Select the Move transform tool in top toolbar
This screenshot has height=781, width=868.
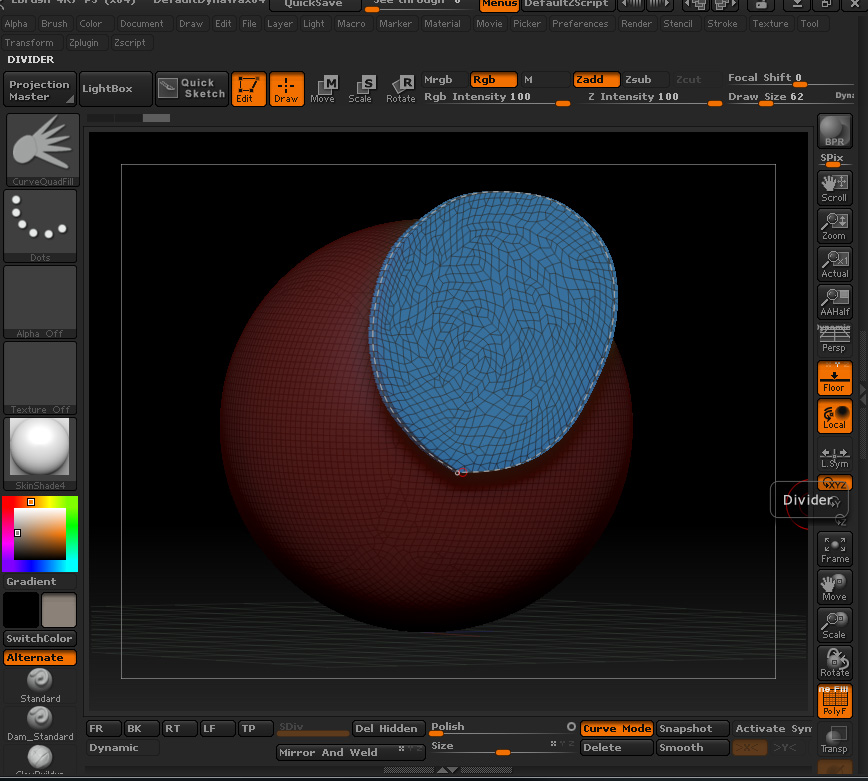322,89
